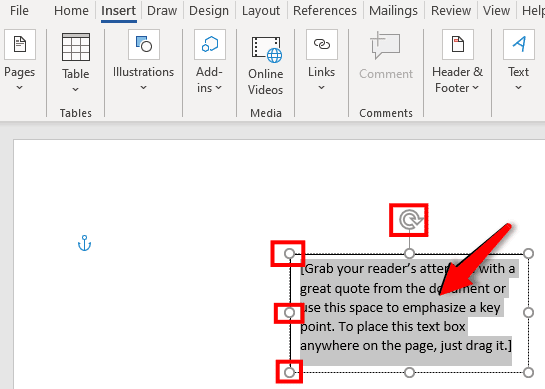Expand the Pages dropdown chevron
The width and height of the screenshot is (545, 389).
(x=20, y=88)
